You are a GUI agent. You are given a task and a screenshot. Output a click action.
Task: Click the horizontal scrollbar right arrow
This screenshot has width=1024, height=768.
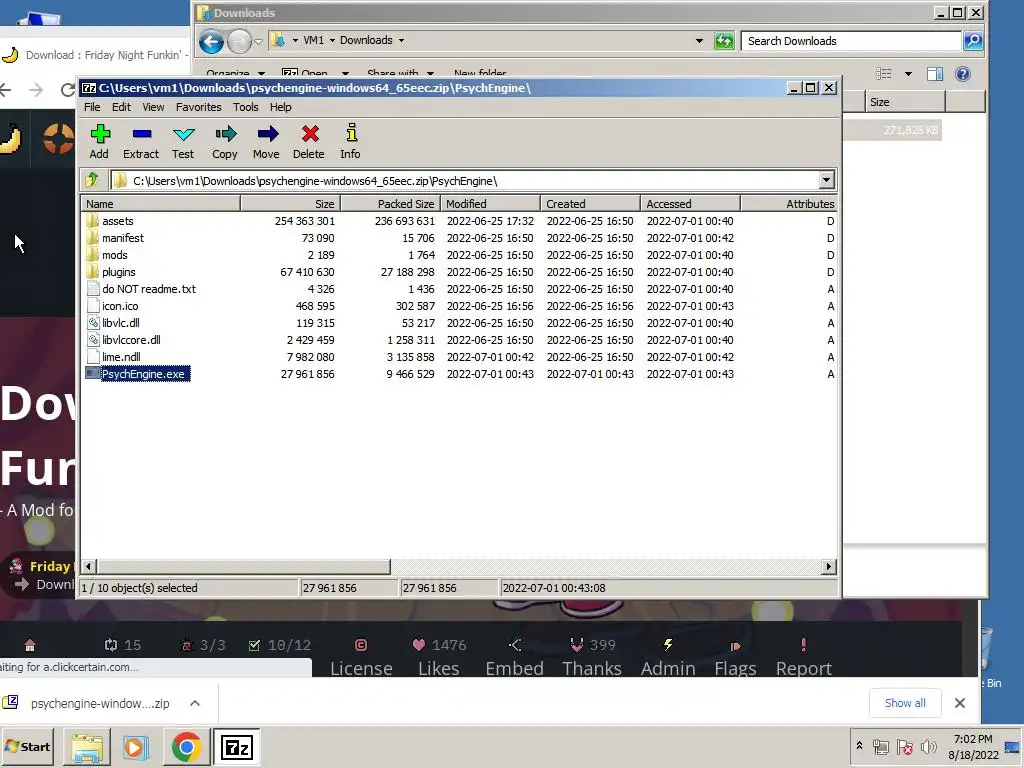click(829, 566)
